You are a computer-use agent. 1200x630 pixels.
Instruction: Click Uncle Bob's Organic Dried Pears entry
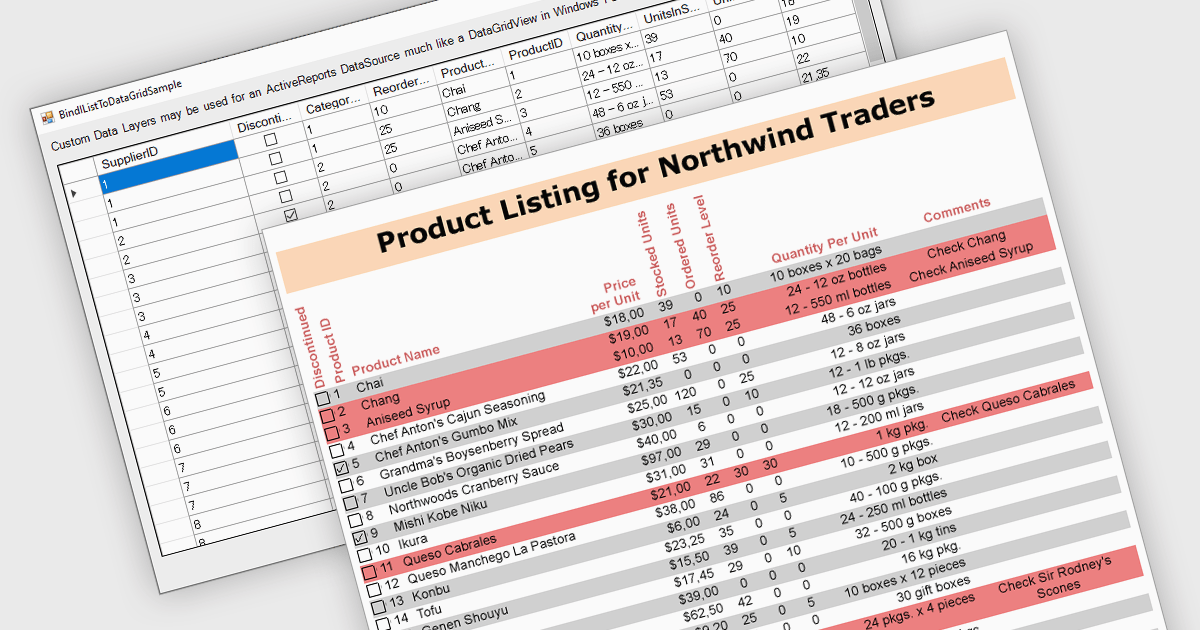479,465
